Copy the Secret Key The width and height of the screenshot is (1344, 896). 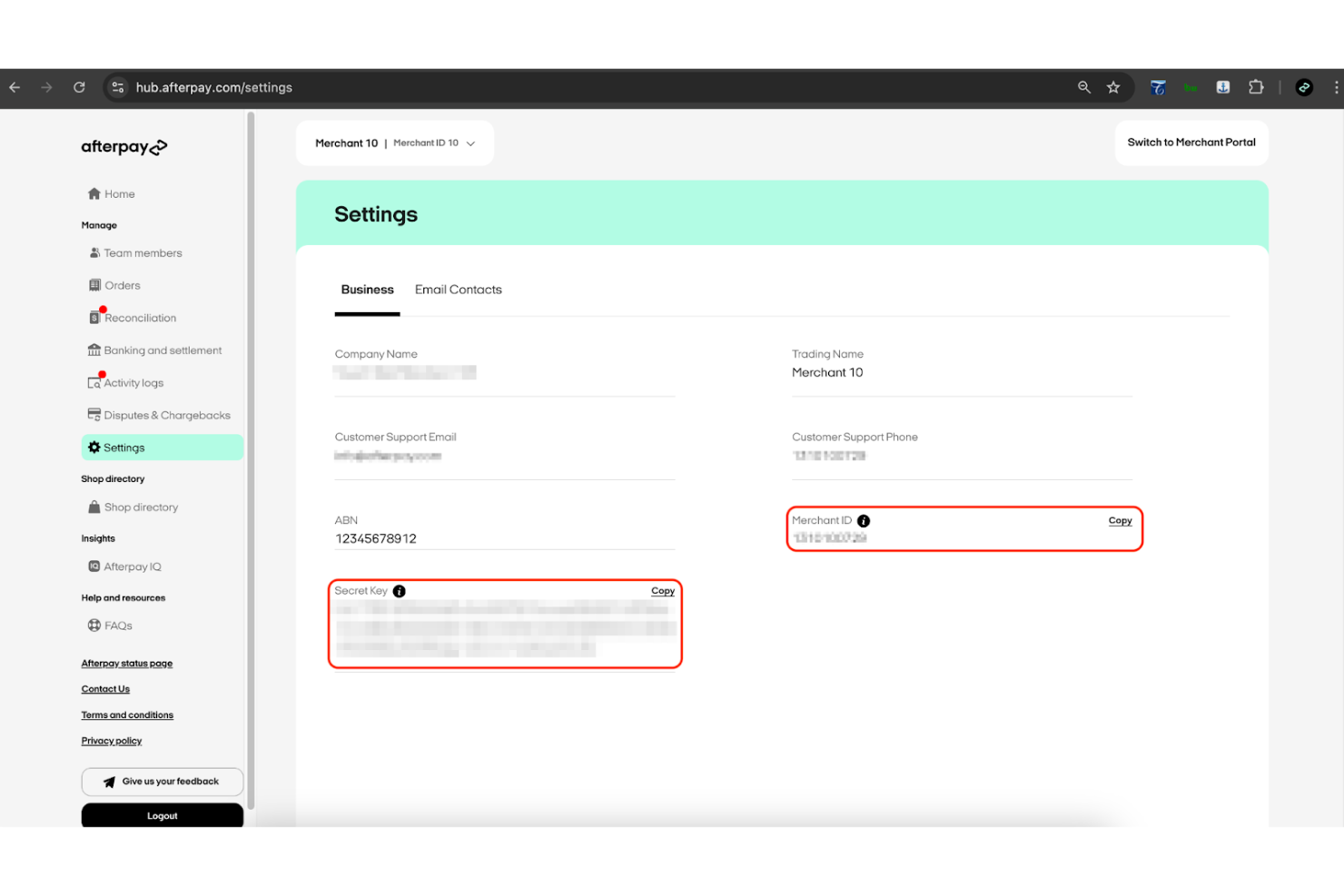(x=662, y=590)
